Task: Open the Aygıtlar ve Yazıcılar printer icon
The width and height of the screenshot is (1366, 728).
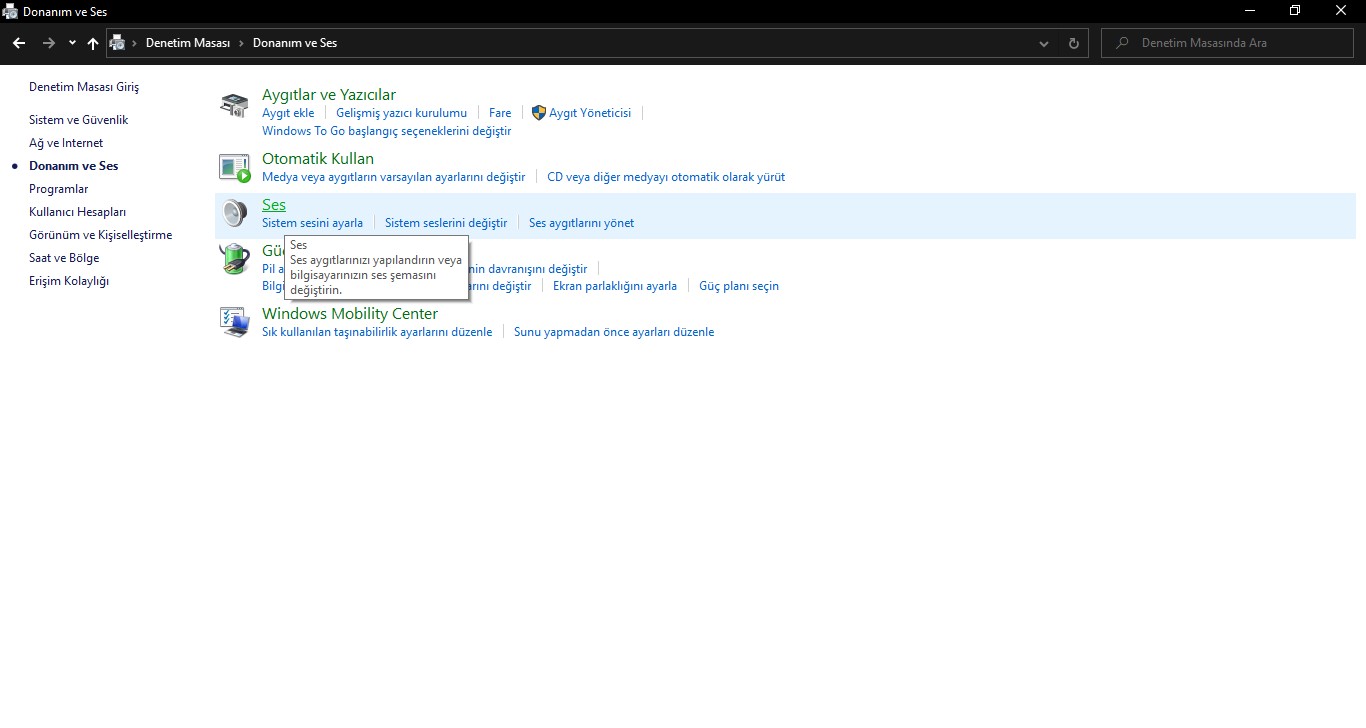Action: [x=234, y=105]
